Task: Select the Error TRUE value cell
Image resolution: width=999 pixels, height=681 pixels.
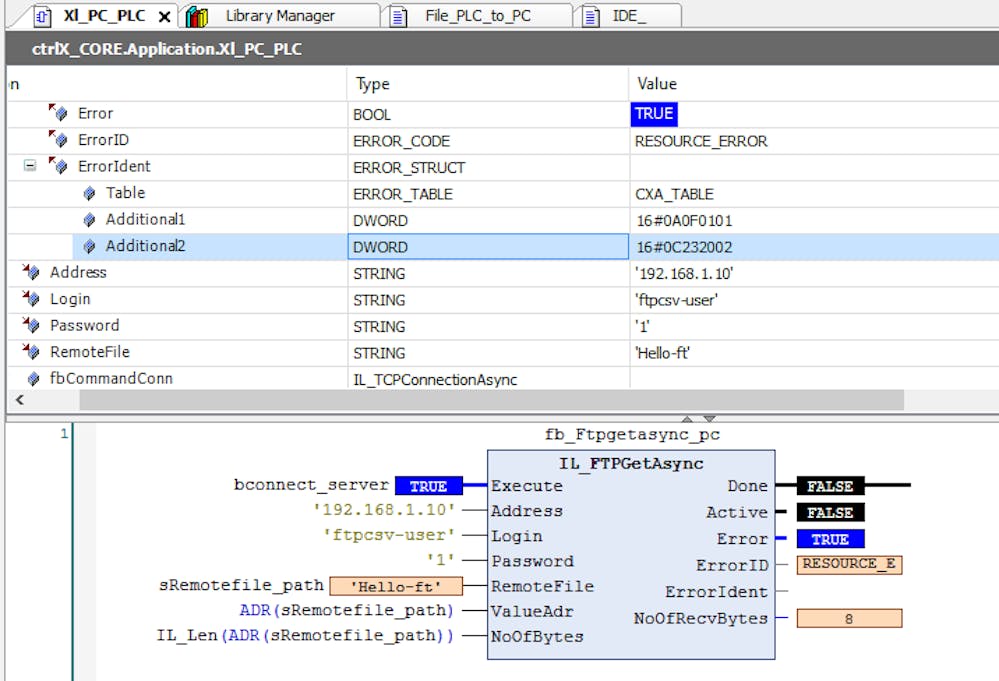Action: tap(654, 114)
